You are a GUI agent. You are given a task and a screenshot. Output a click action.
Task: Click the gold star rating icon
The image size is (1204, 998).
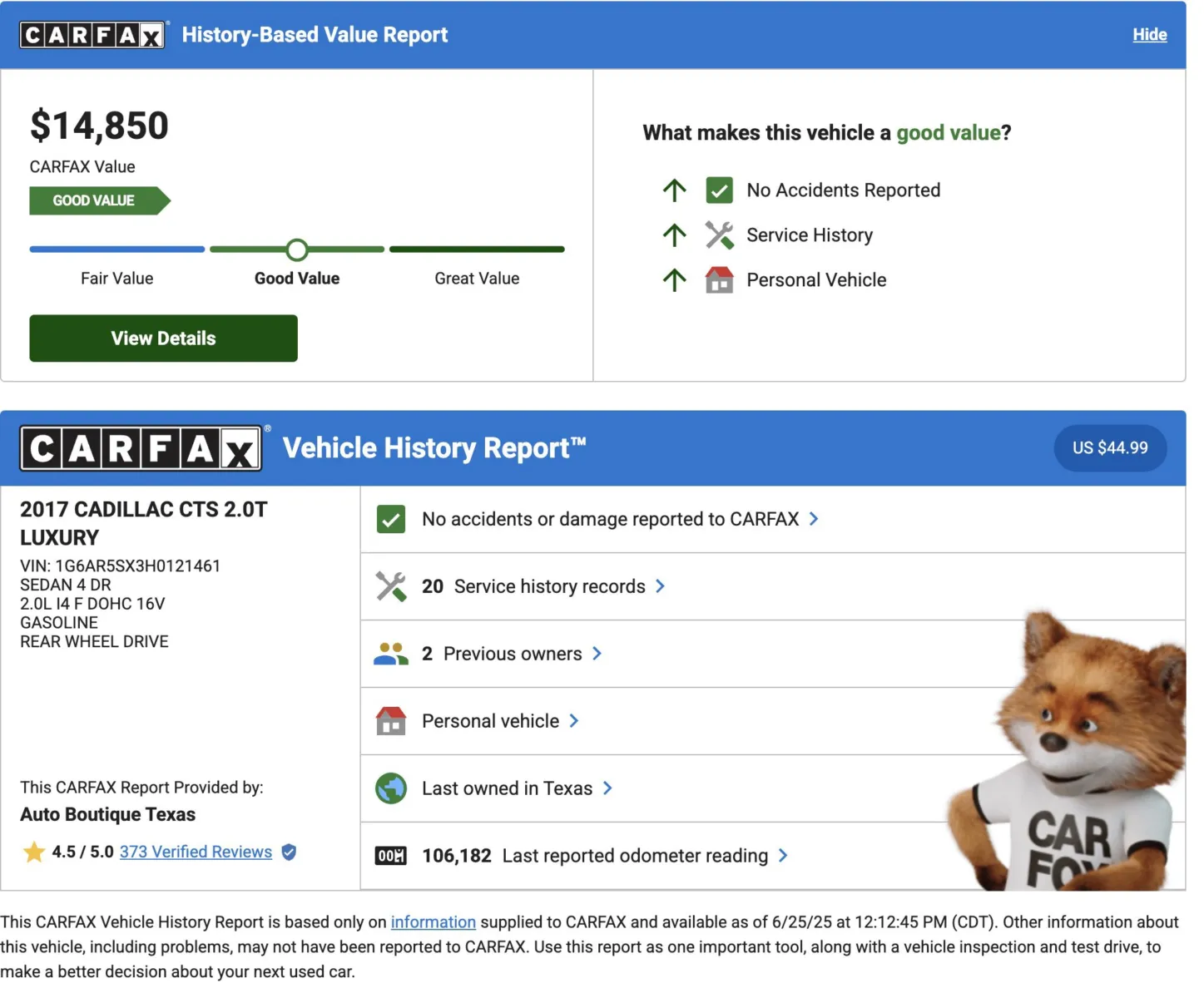click(34, 852)
